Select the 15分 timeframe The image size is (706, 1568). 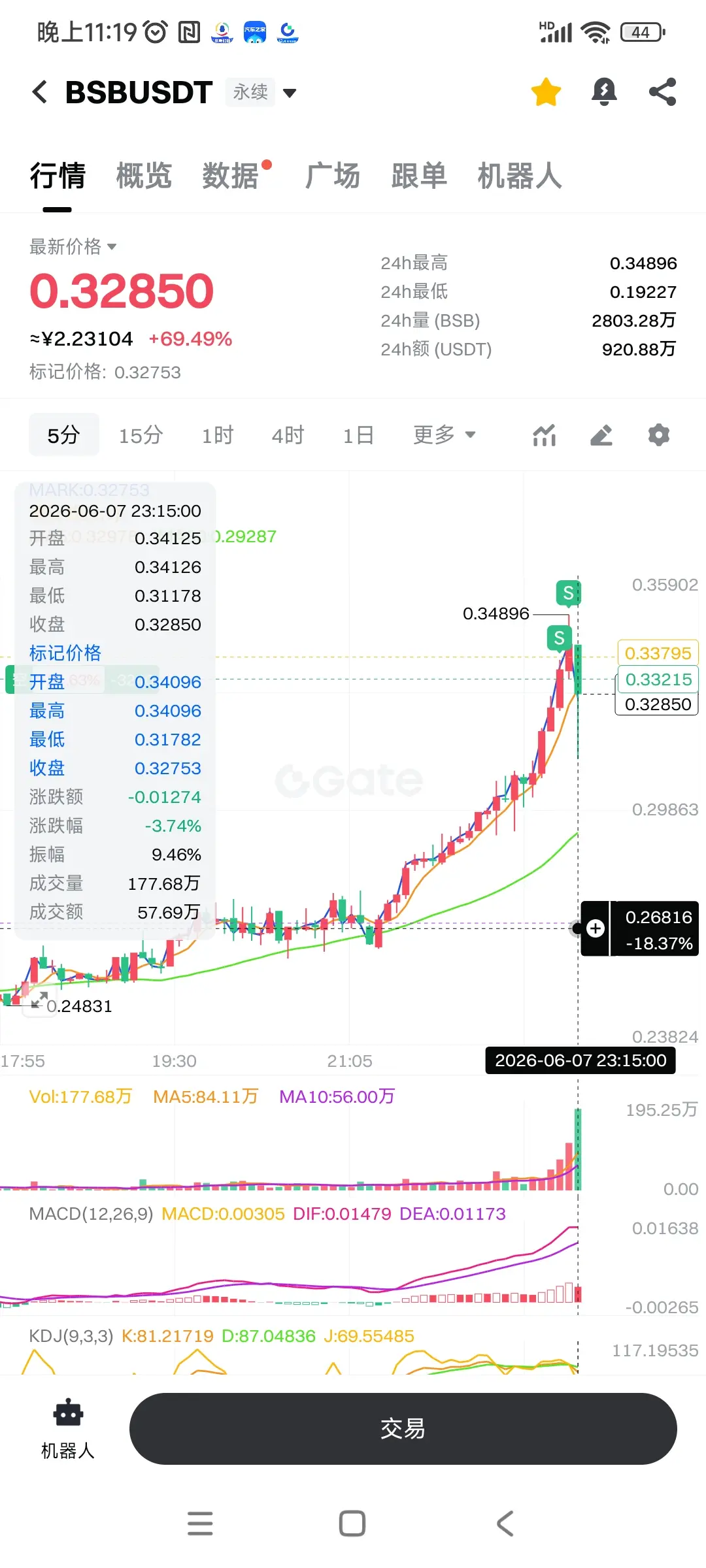141,435
